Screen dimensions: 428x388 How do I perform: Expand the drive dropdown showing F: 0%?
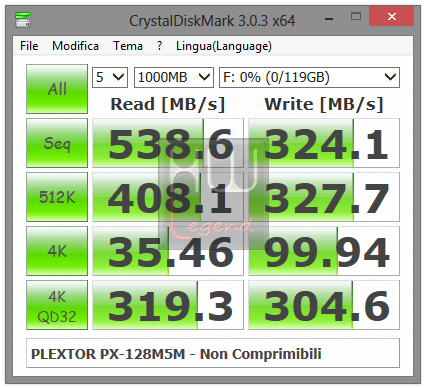309,77
